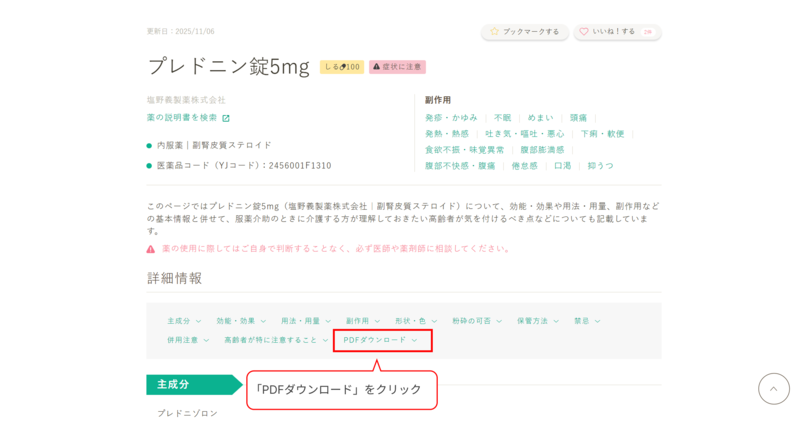Open the めまい side effect link
800x441 pixels.
(540, 118)
